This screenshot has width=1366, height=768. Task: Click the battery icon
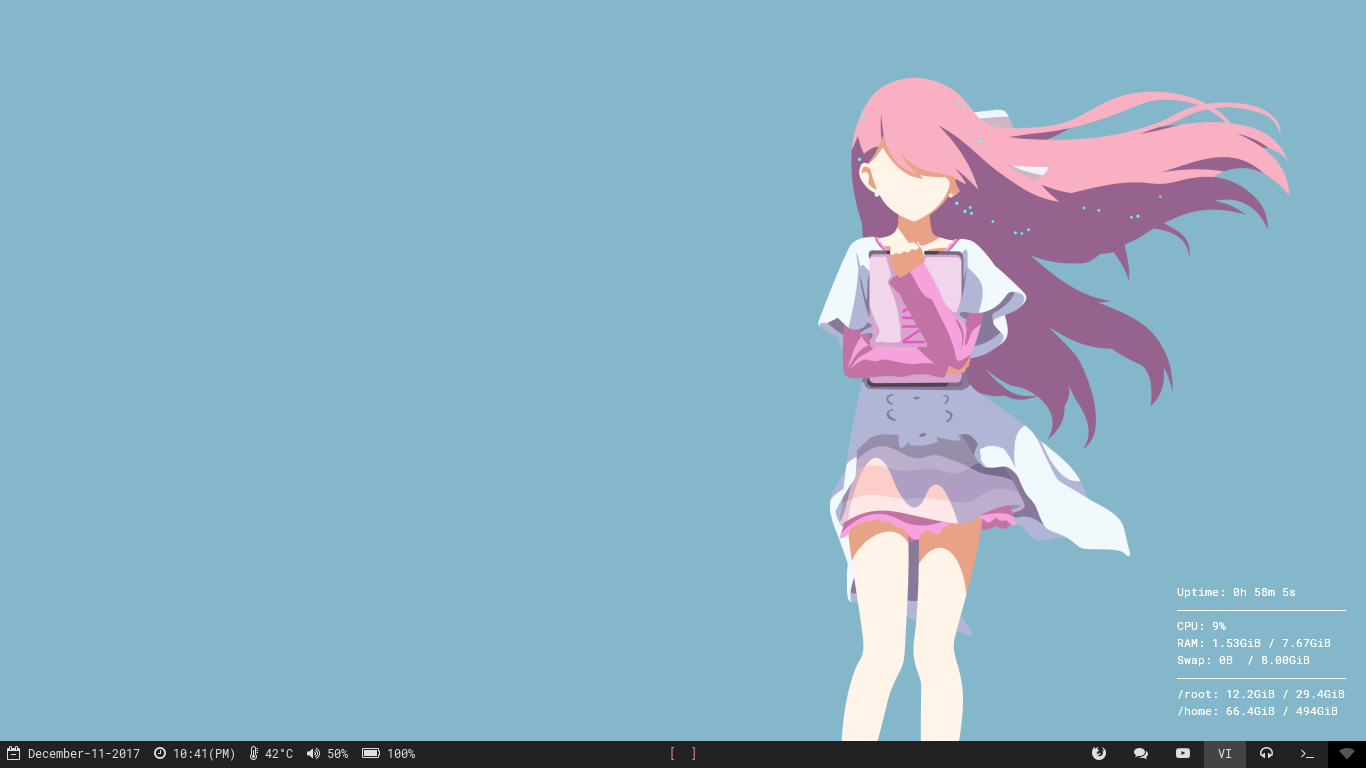coord(371,753)
